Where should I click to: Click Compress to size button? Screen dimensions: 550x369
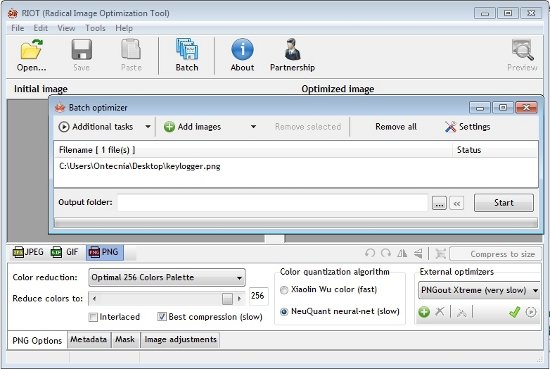495,254
